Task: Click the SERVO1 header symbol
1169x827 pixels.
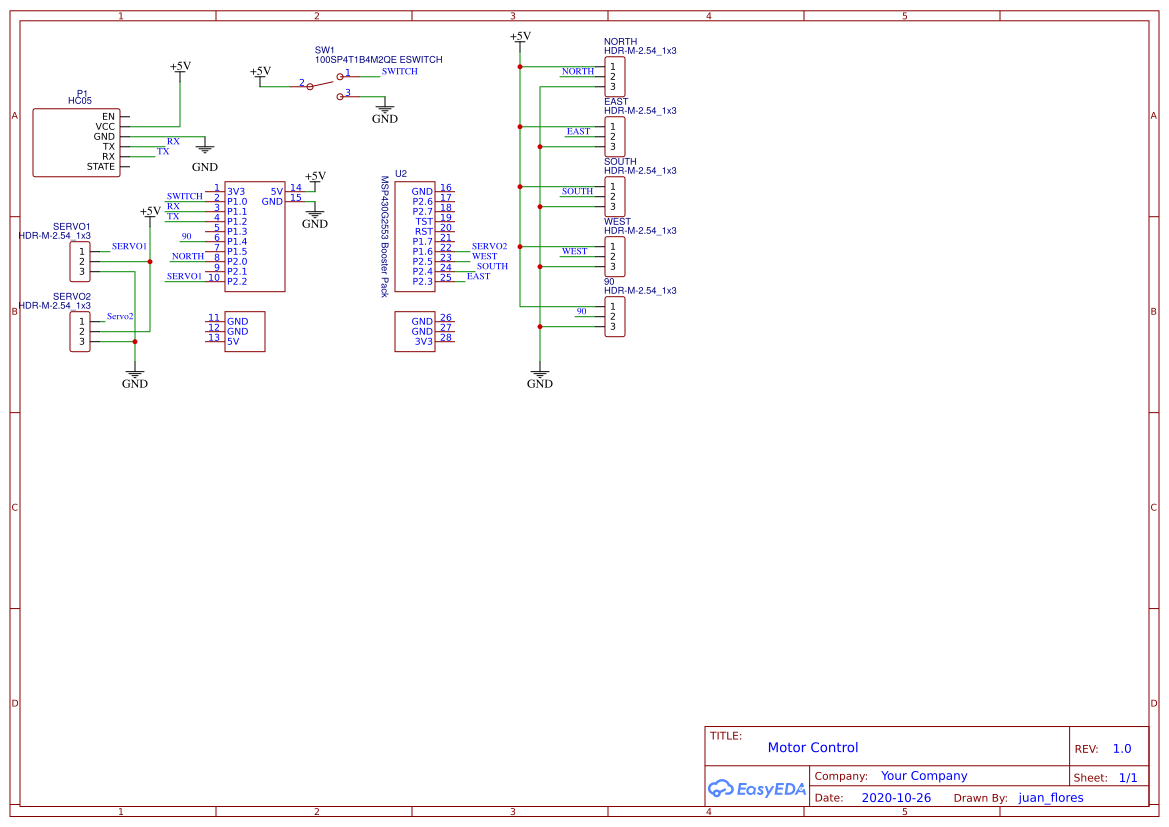Action: click(x=78, y=262)
